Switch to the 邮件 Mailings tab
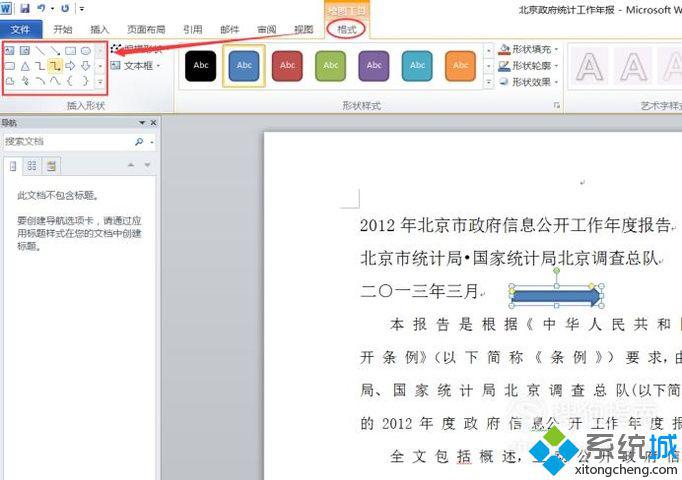 (230, 29)
